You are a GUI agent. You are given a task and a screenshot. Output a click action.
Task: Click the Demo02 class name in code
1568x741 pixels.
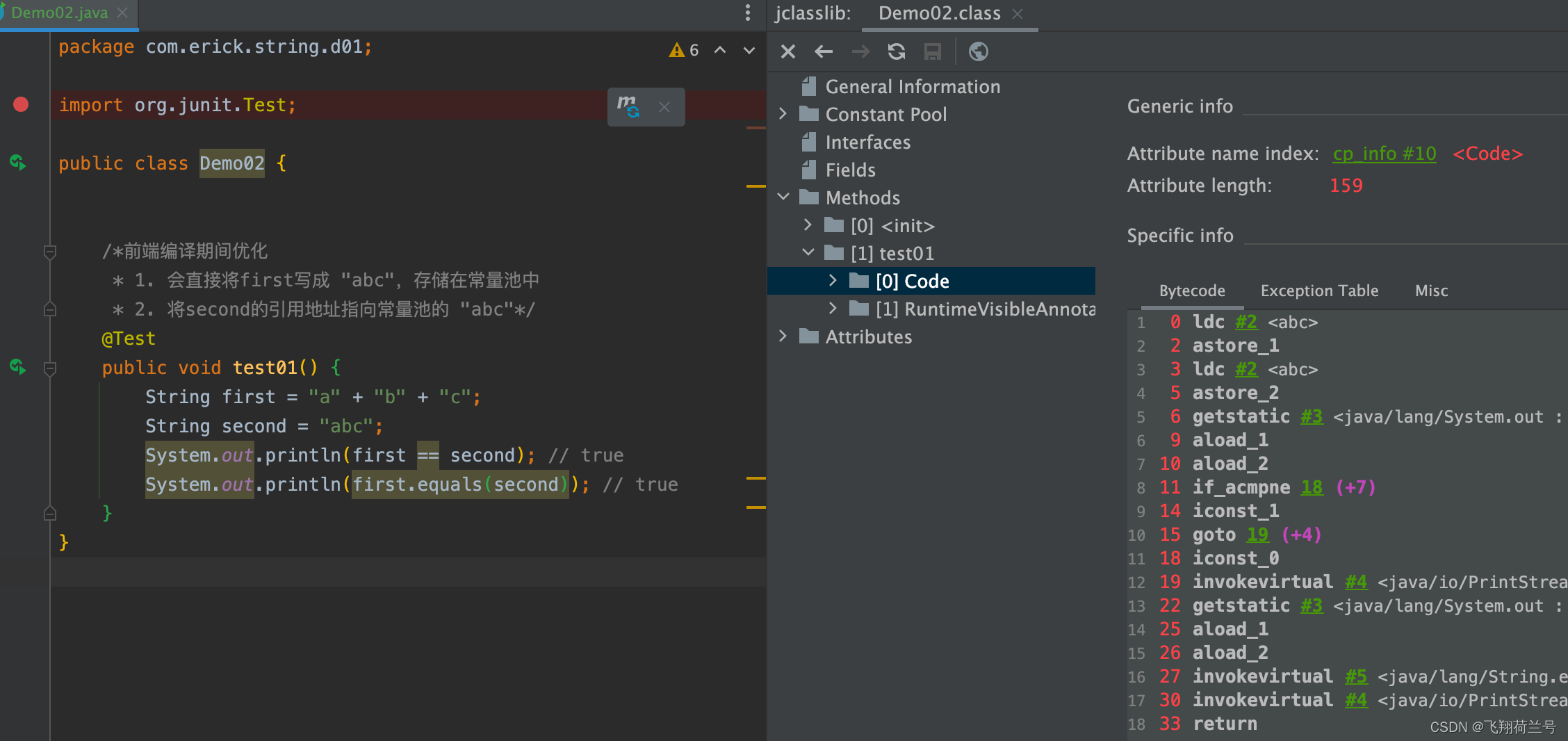pos(232,163)
